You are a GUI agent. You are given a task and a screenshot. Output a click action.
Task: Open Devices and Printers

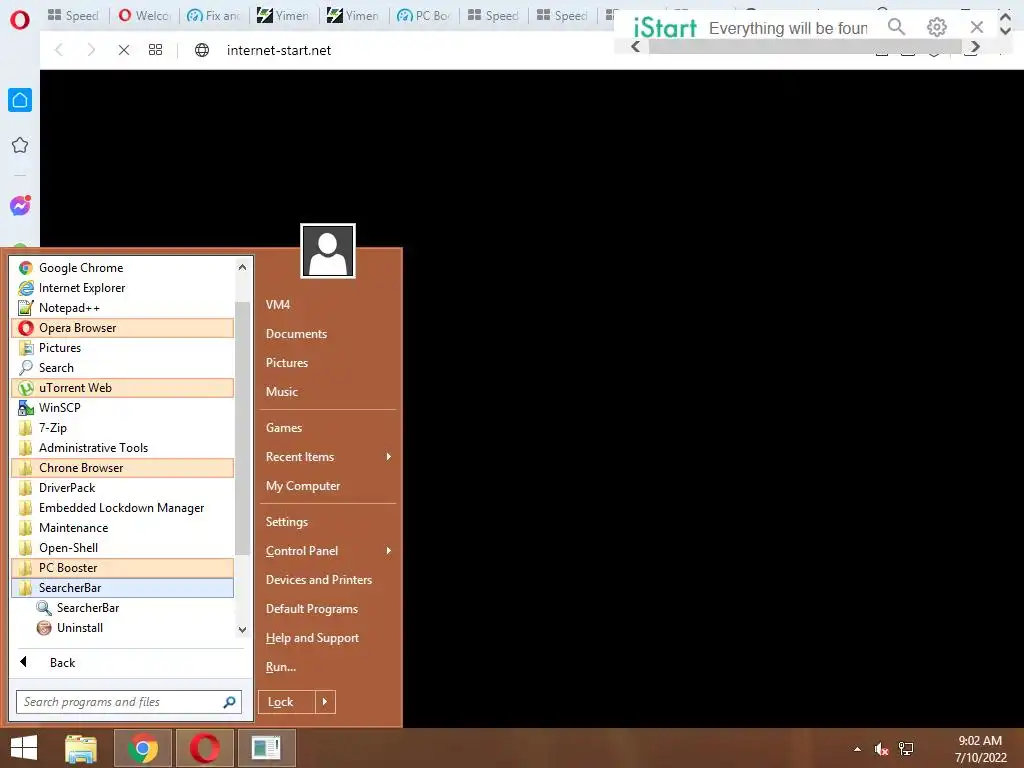pyautogui.click(x=319, y=580)
